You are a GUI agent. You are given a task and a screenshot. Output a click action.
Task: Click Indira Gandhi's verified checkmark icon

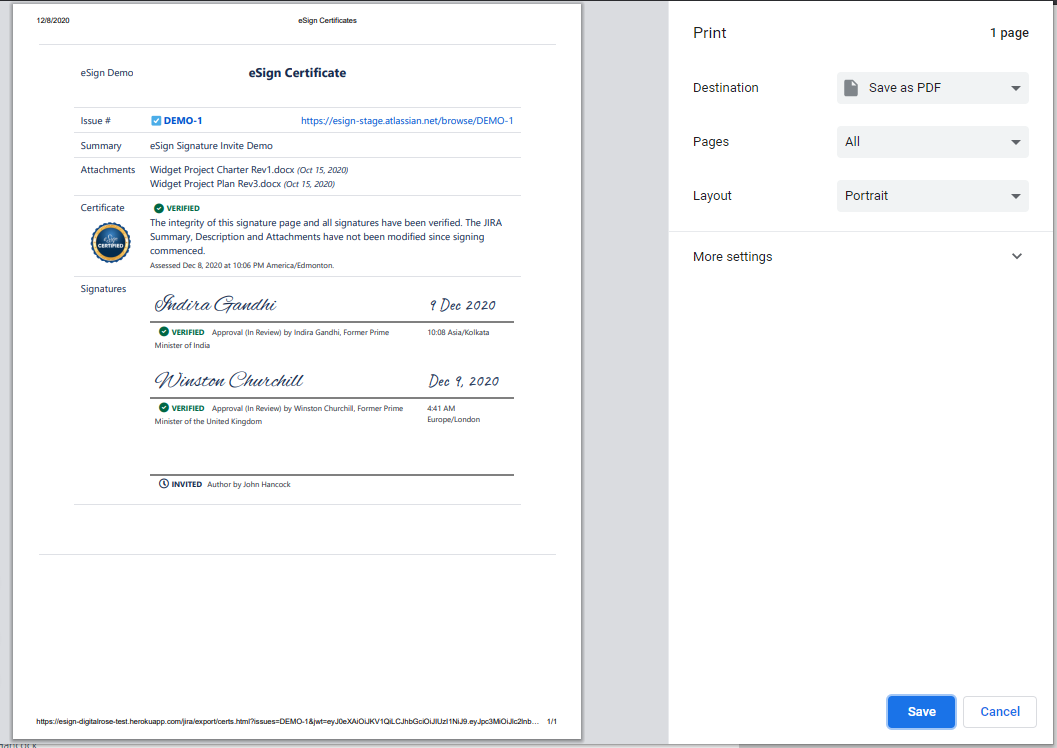click(x=164, y=332)
